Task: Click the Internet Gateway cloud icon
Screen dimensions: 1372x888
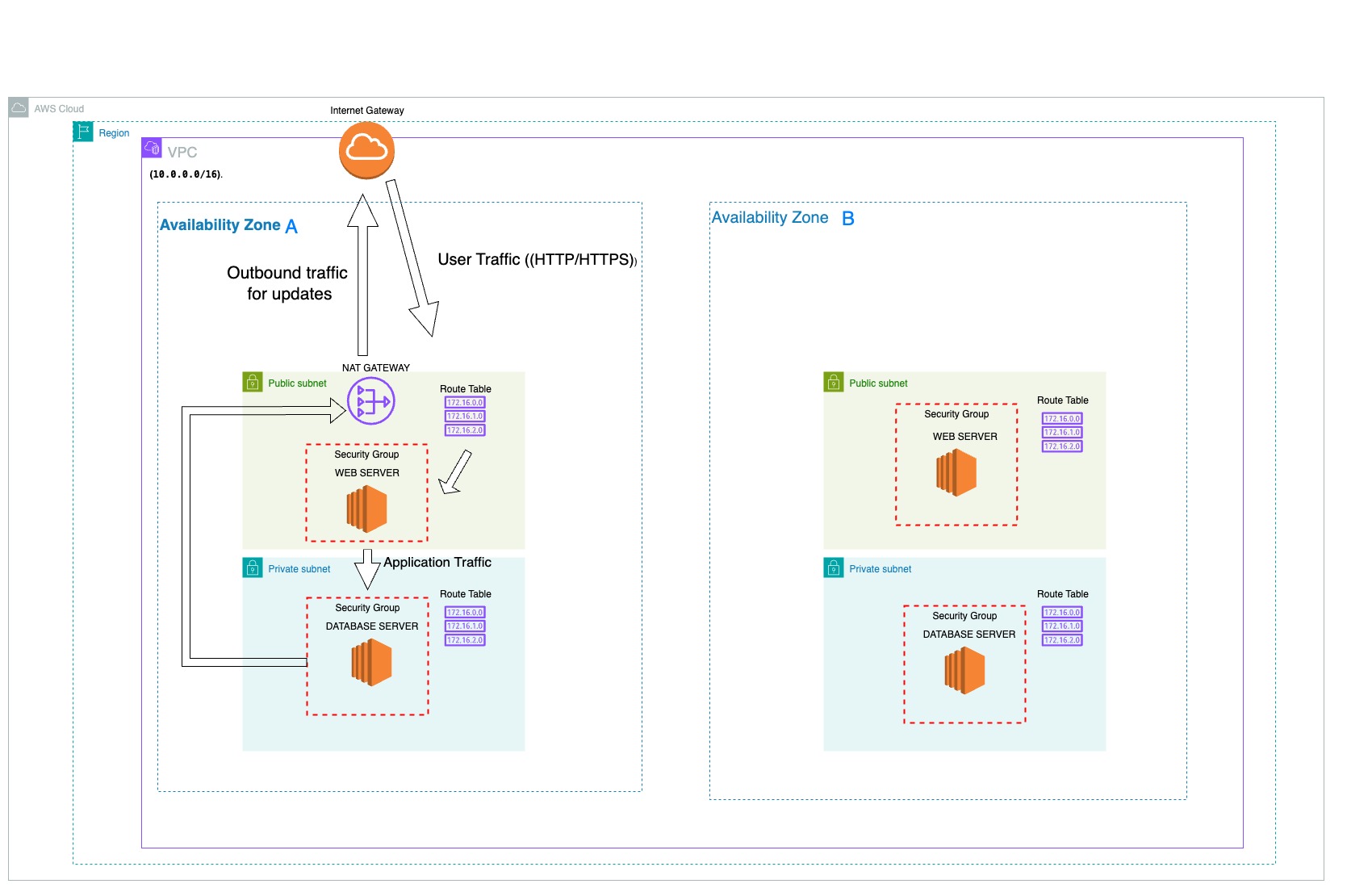Action: pyautogui.click(x=367, y=152)
